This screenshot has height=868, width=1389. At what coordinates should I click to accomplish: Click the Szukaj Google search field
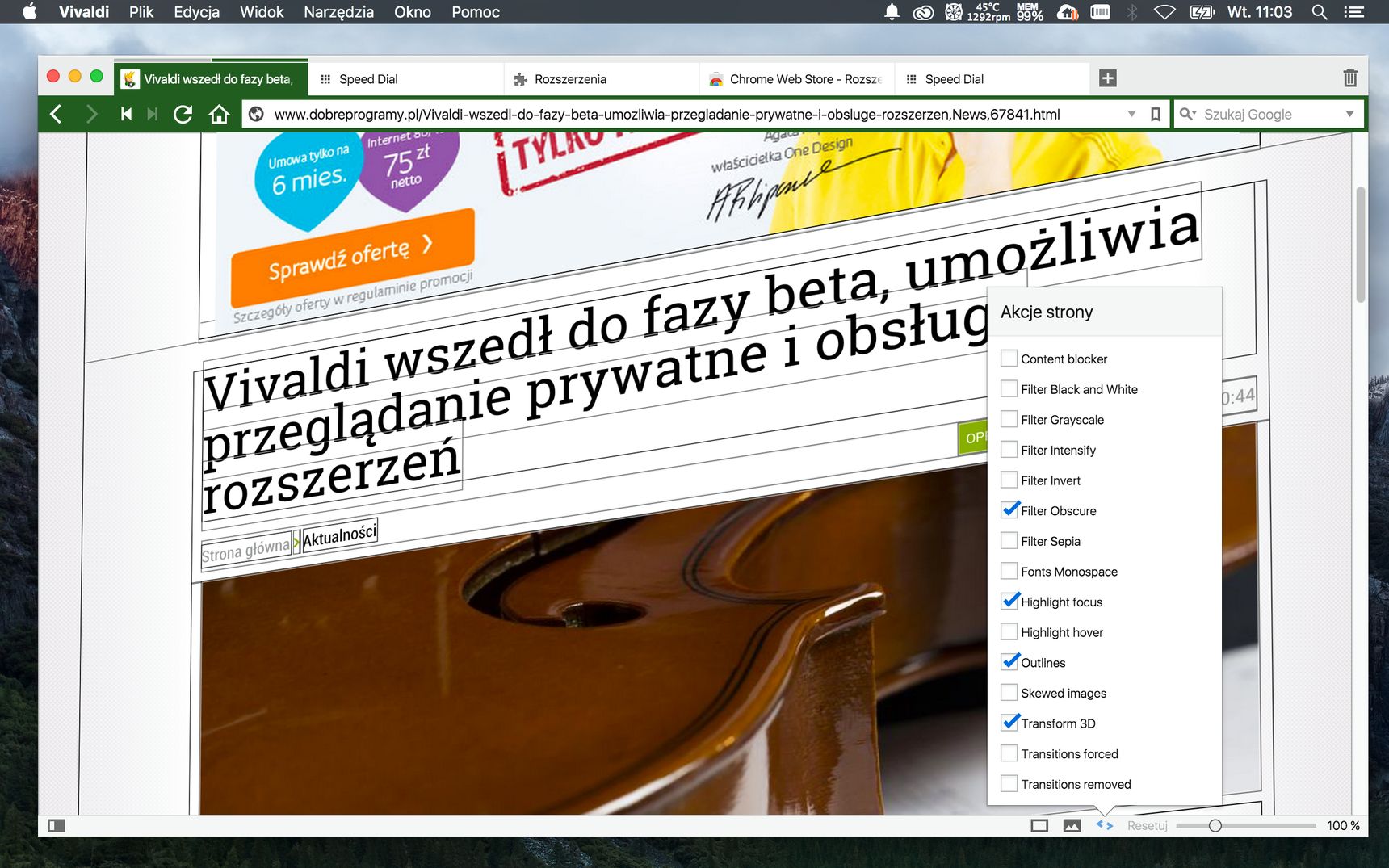(x=1269, y=115)
